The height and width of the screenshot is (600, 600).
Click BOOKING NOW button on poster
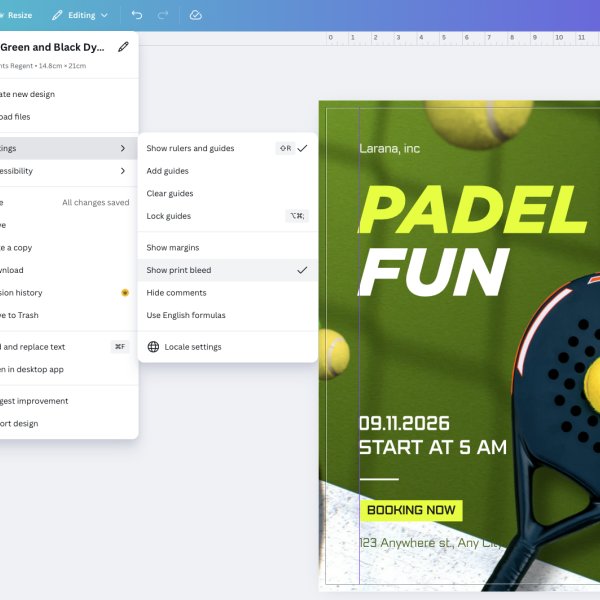[410, 510]
